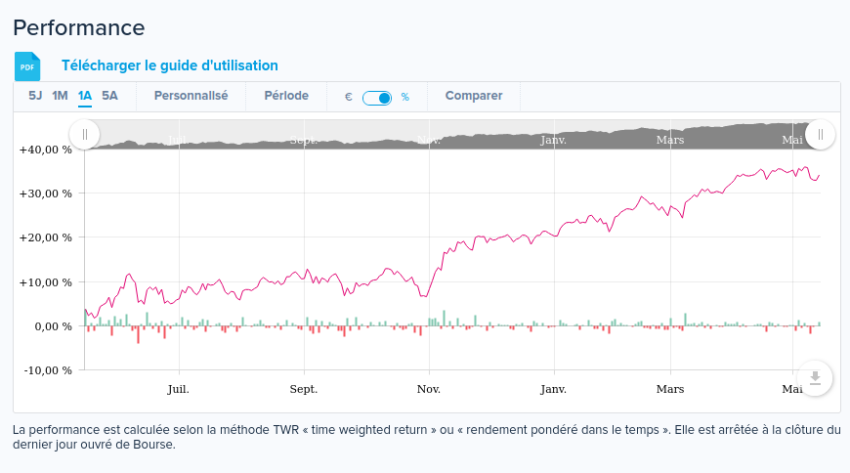Click the % symbol beside the switch
This screenshot has height=473, width=850.
(405, 97)
